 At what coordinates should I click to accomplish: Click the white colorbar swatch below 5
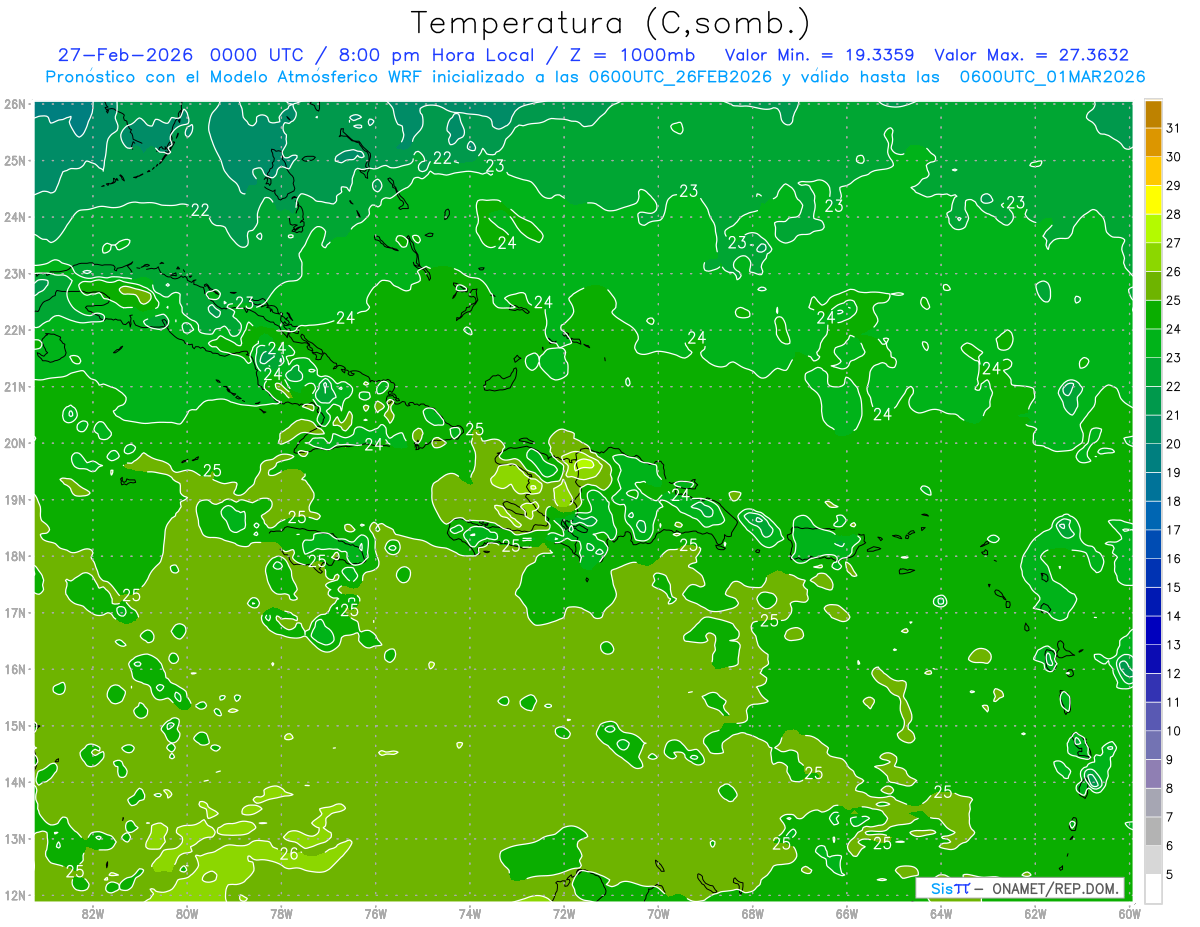(1153, 888)
